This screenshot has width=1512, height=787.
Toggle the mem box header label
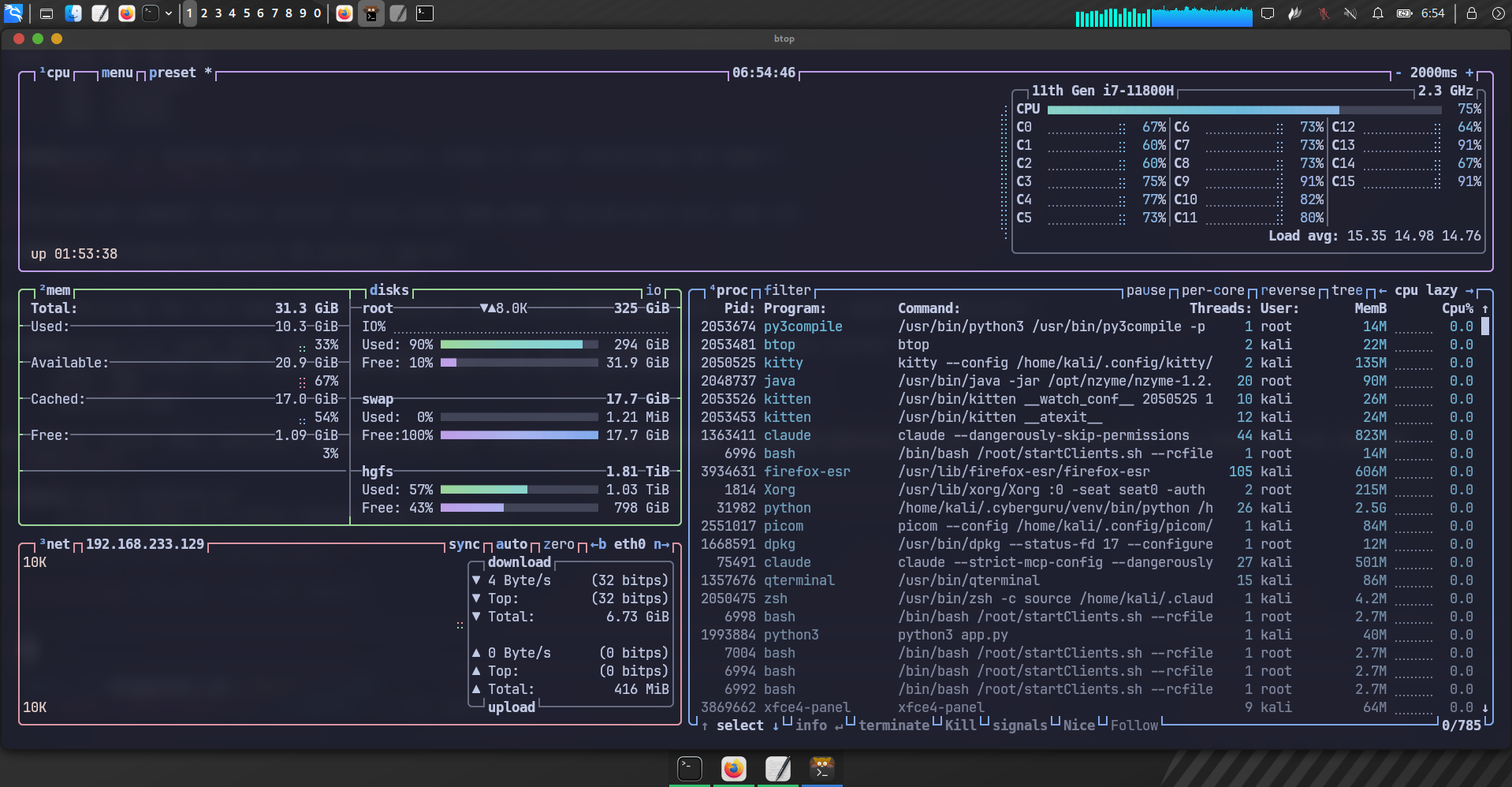point(55,290)
